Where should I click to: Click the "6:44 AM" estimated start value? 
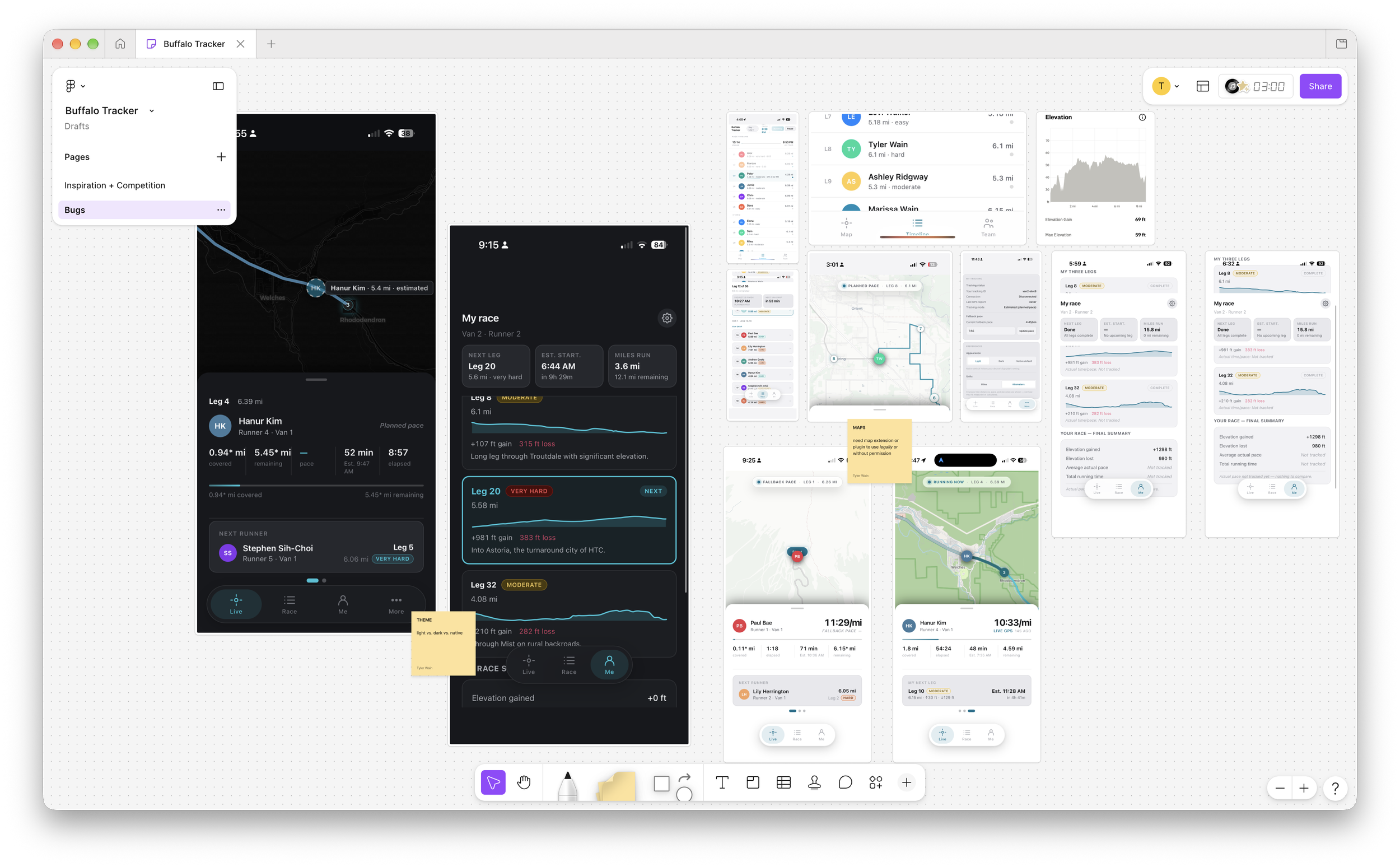(558, 366)
